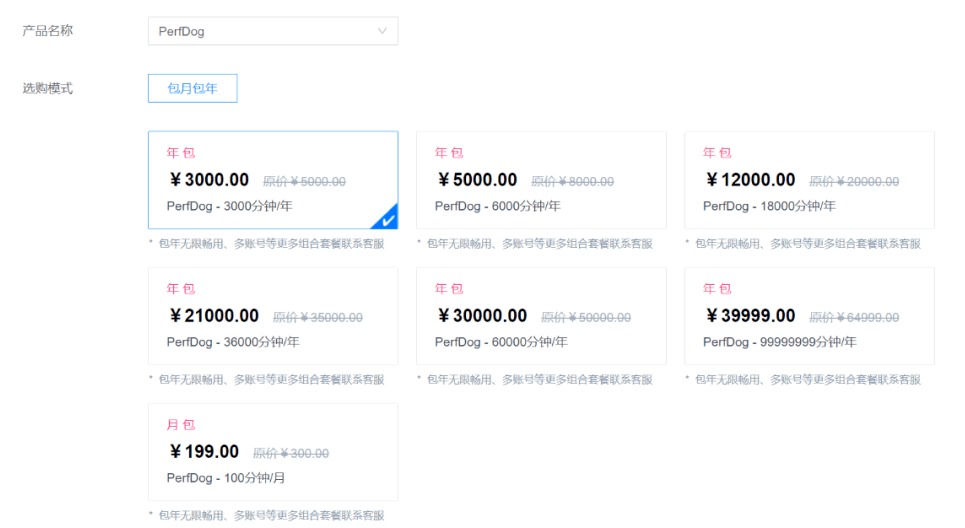The height and width of the screenshot is (528, 965).
Task: Click the 原价¥50000.00 original price text
Action: click(586, 318)
